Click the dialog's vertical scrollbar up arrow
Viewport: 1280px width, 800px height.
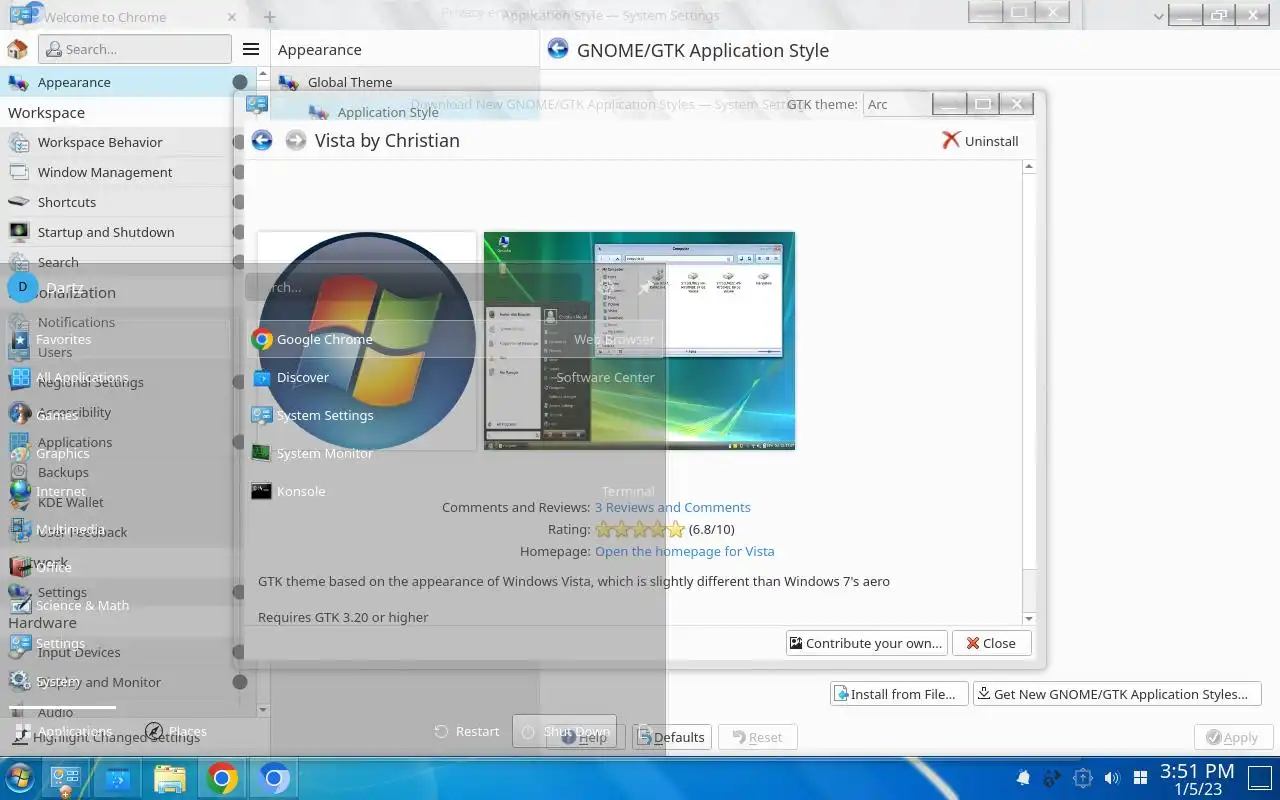1029,167
